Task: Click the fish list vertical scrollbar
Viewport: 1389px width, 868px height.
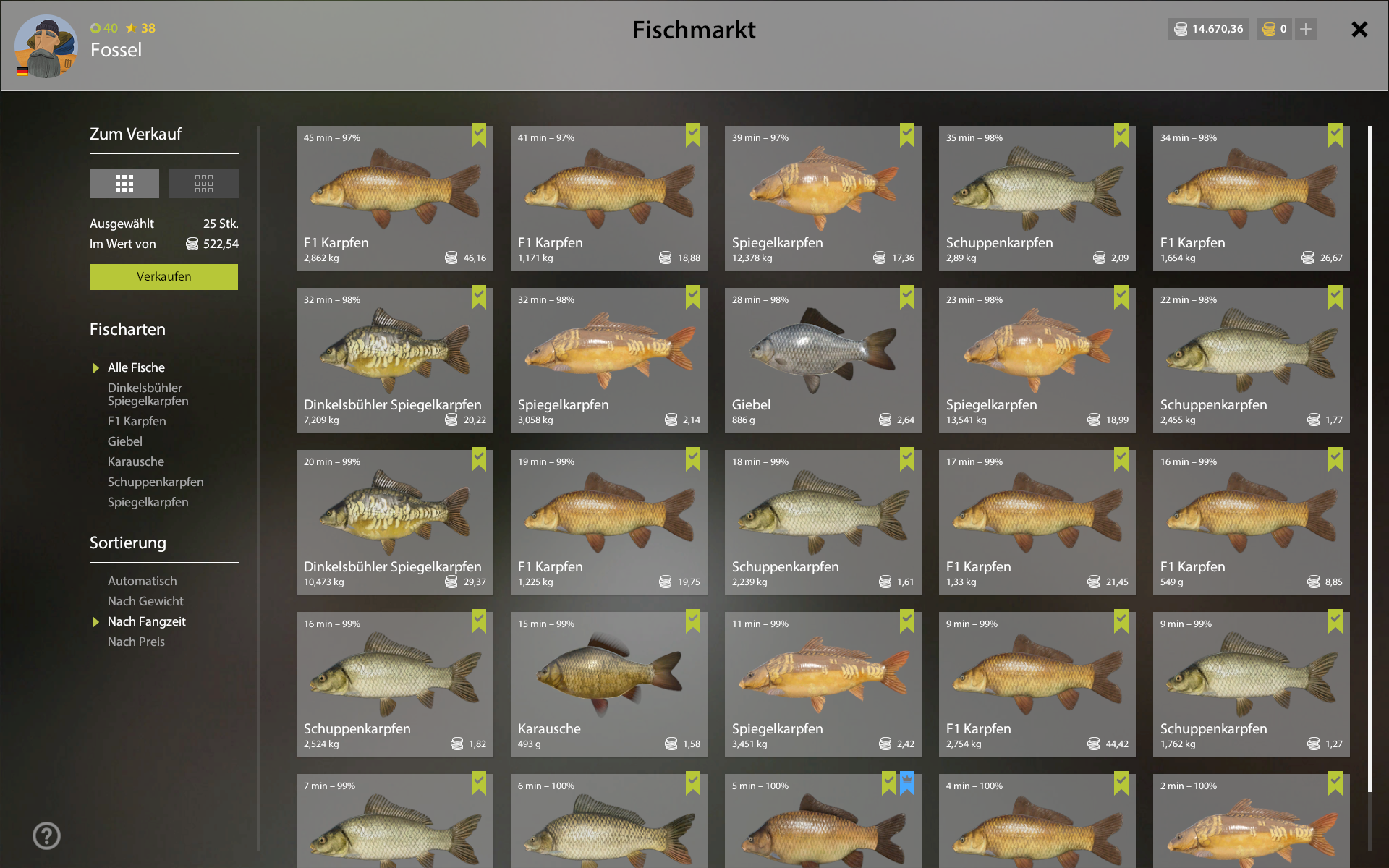Action: pyautogui.click(x=1369, y=459)
